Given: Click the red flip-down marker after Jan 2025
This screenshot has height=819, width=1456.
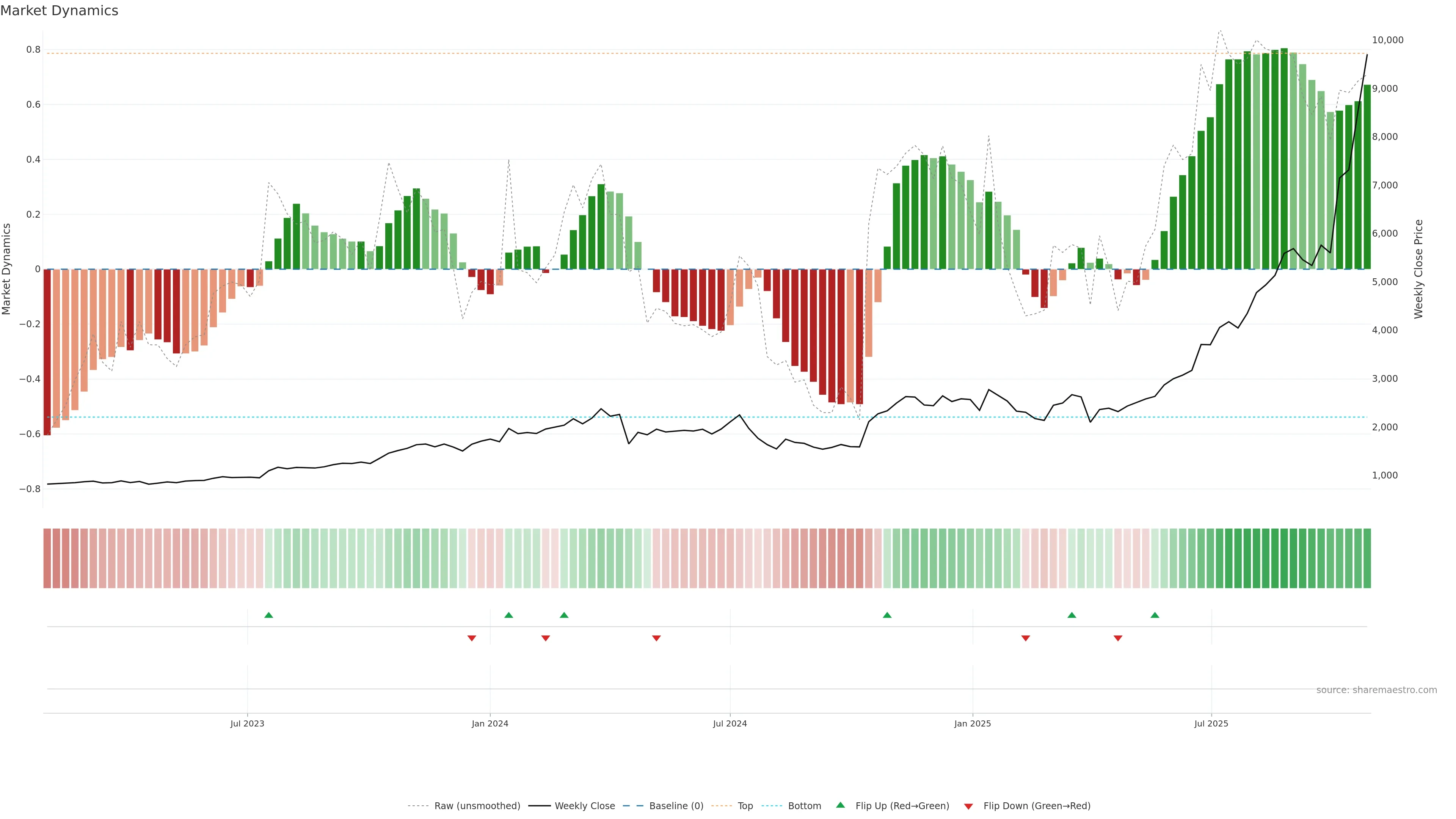Looking at the screenshot, I should (1025, 638).
